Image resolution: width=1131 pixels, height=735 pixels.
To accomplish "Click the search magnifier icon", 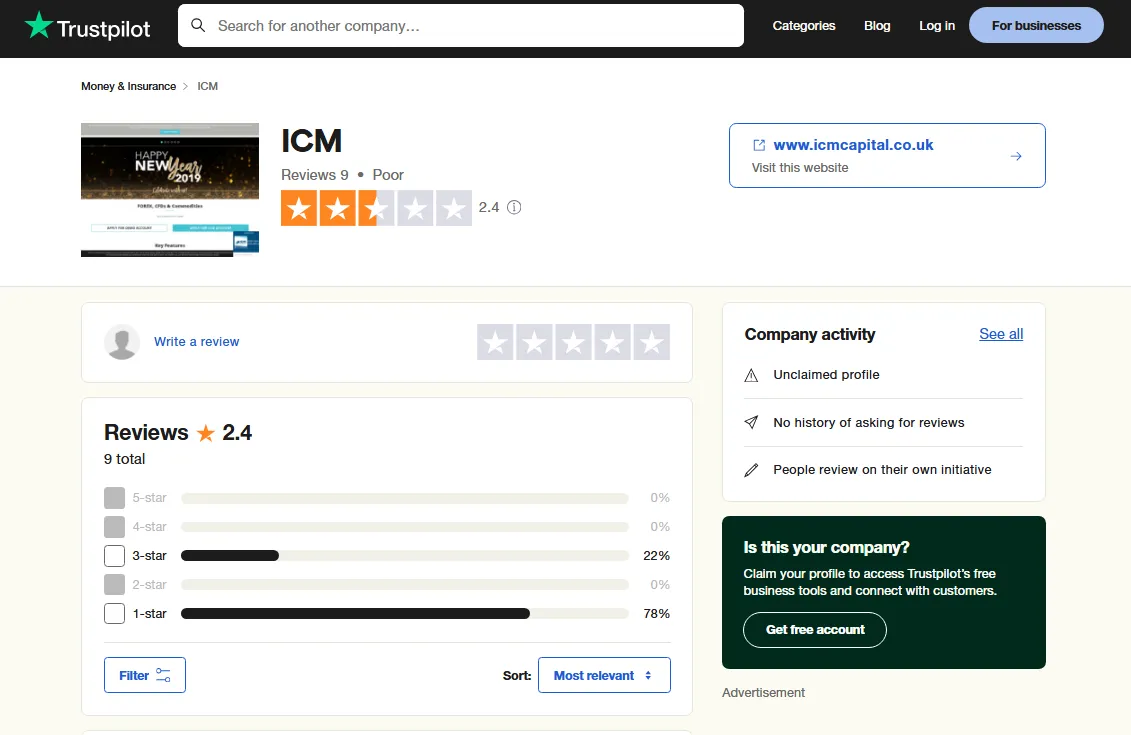I will [x=198, y=26].
